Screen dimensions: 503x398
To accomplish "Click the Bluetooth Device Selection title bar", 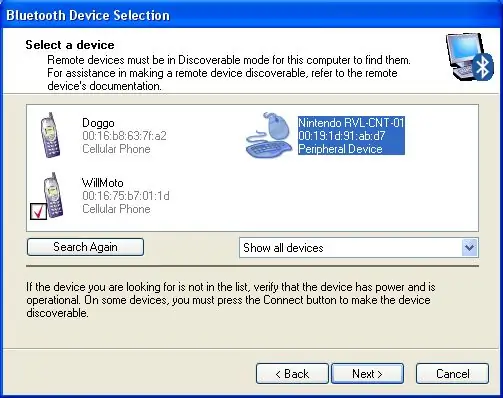I will (251, 15).
